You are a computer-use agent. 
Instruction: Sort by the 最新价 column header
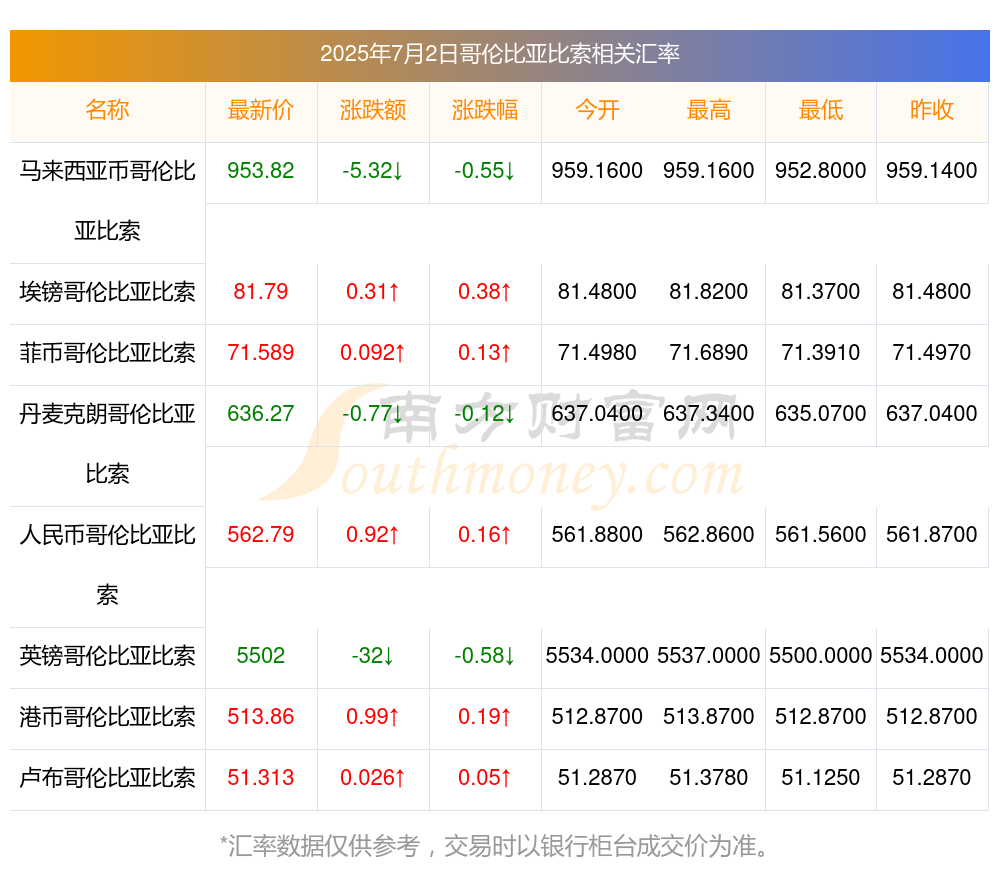[260, 111]
